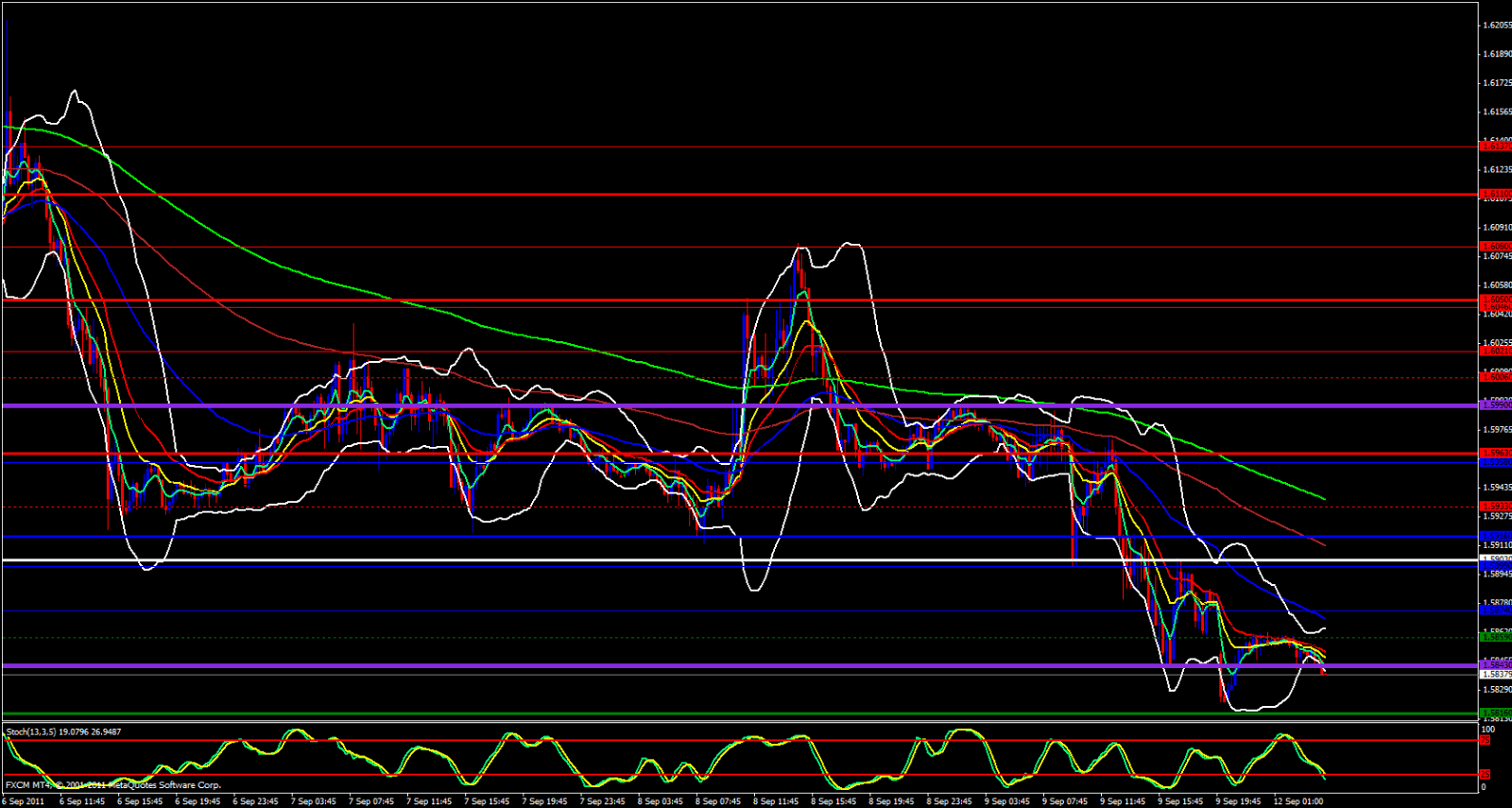Click the 1.59160 blue price label

1495,536
